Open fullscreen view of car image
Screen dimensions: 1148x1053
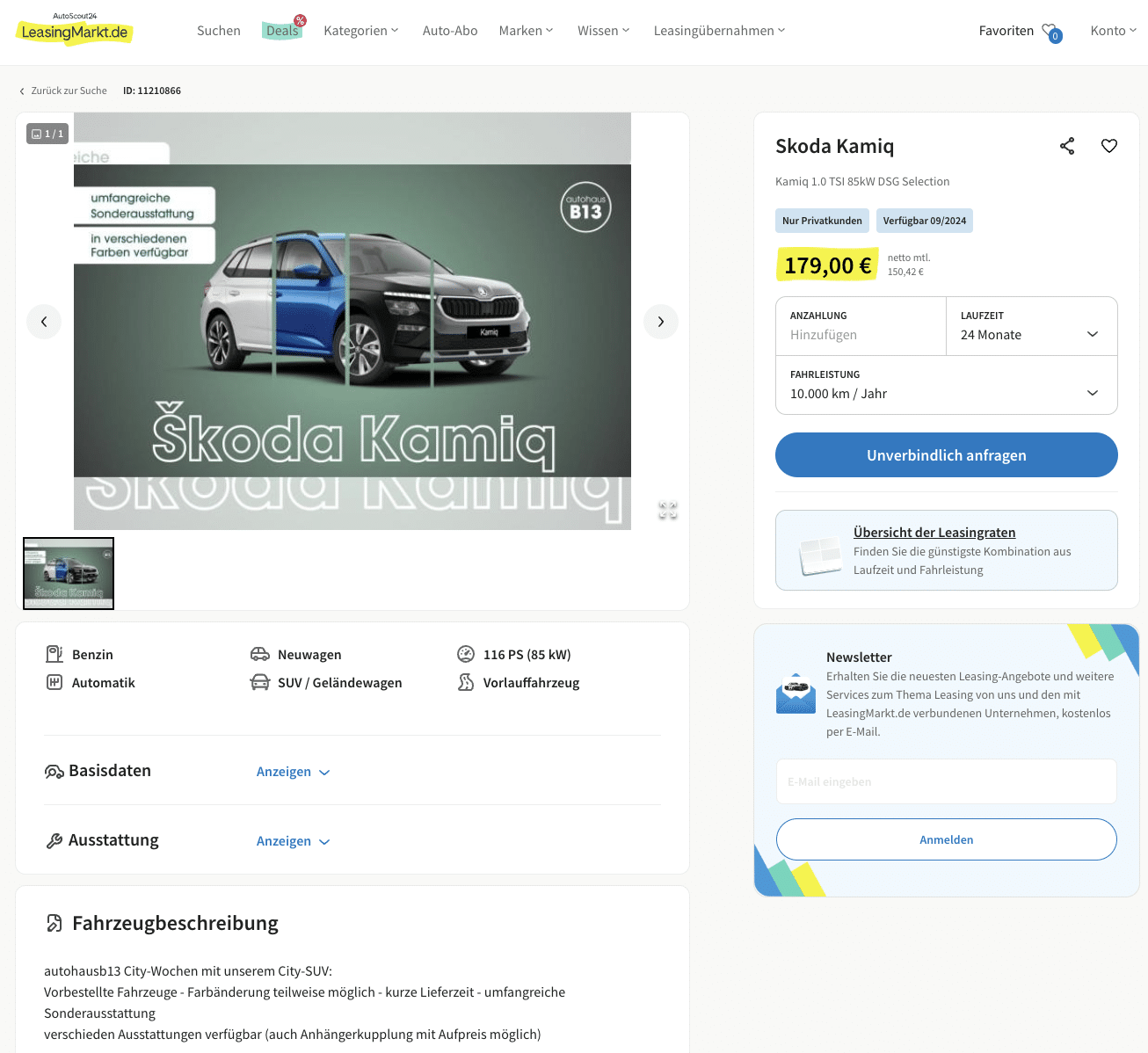668,510
